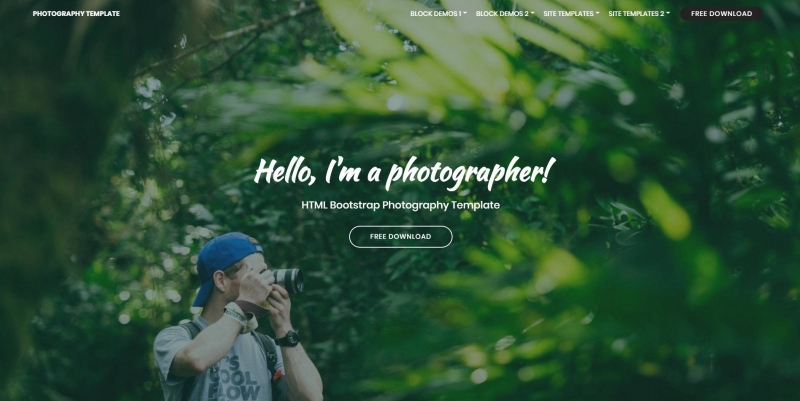This screenshot has height=401, width=800.
Task: Expand the Site Templates 2 dropdown caret
Action: (668, 14)
